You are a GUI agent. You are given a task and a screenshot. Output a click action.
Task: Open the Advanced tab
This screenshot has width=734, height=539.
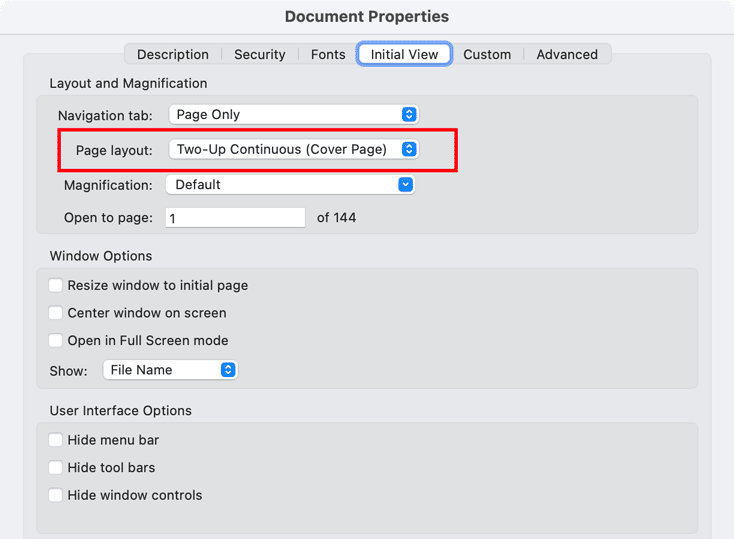click(x=567, y=54)
